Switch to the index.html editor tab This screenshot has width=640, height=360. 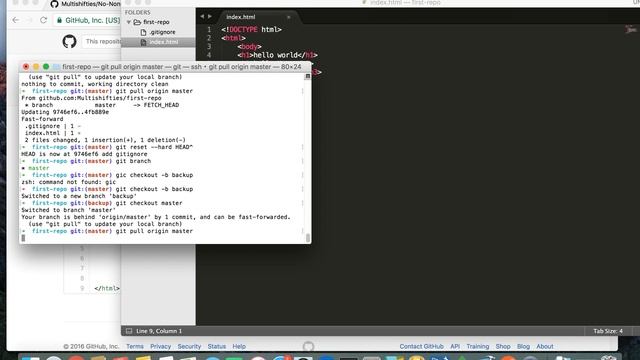click(x=241, y=17)
